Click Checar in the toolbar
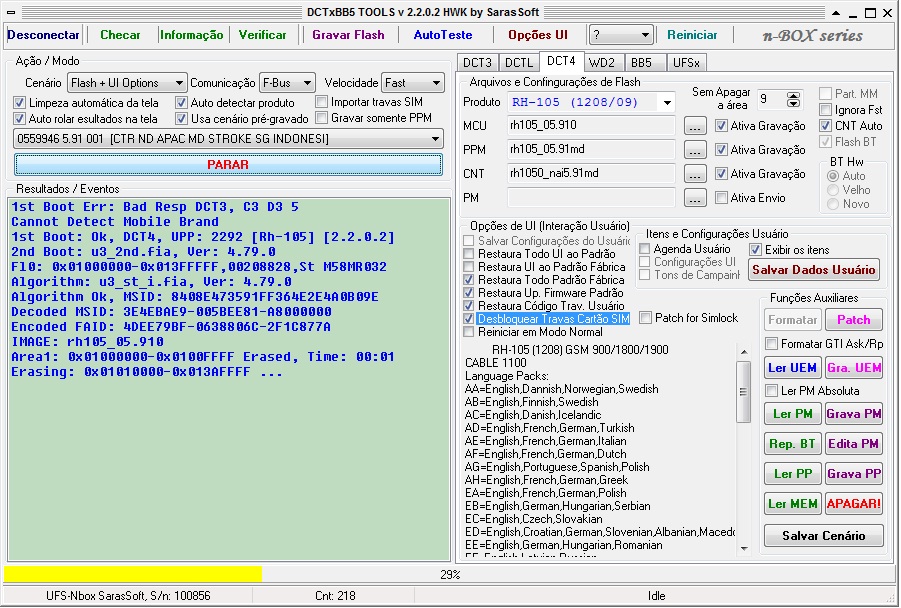The image size is (901, 608). tap(120, 35)
